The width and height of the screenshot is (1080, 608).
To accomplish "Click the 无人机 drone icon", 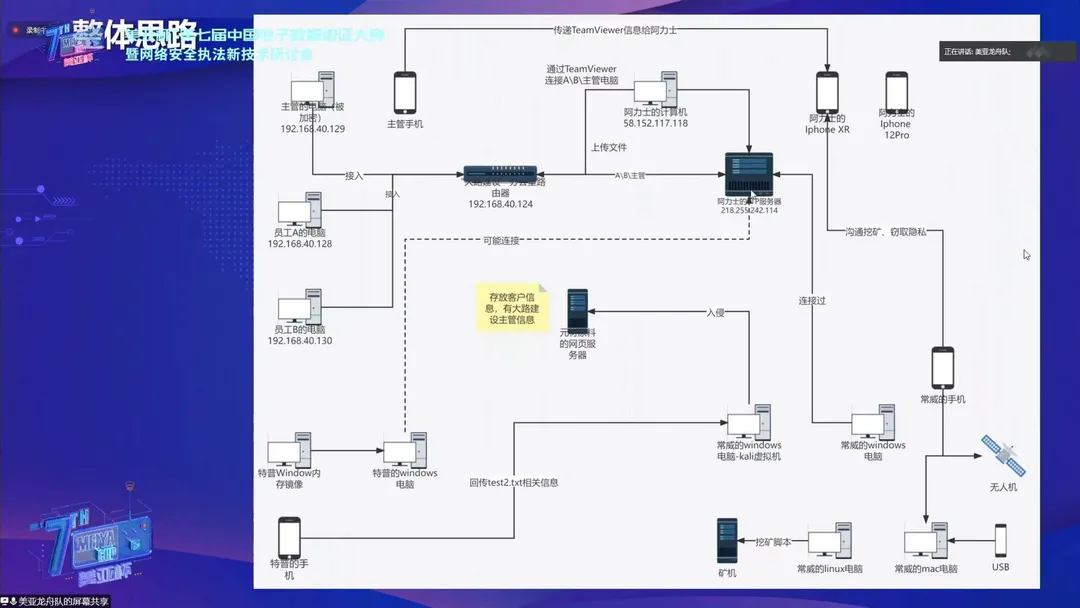I will click(1004, 455).
